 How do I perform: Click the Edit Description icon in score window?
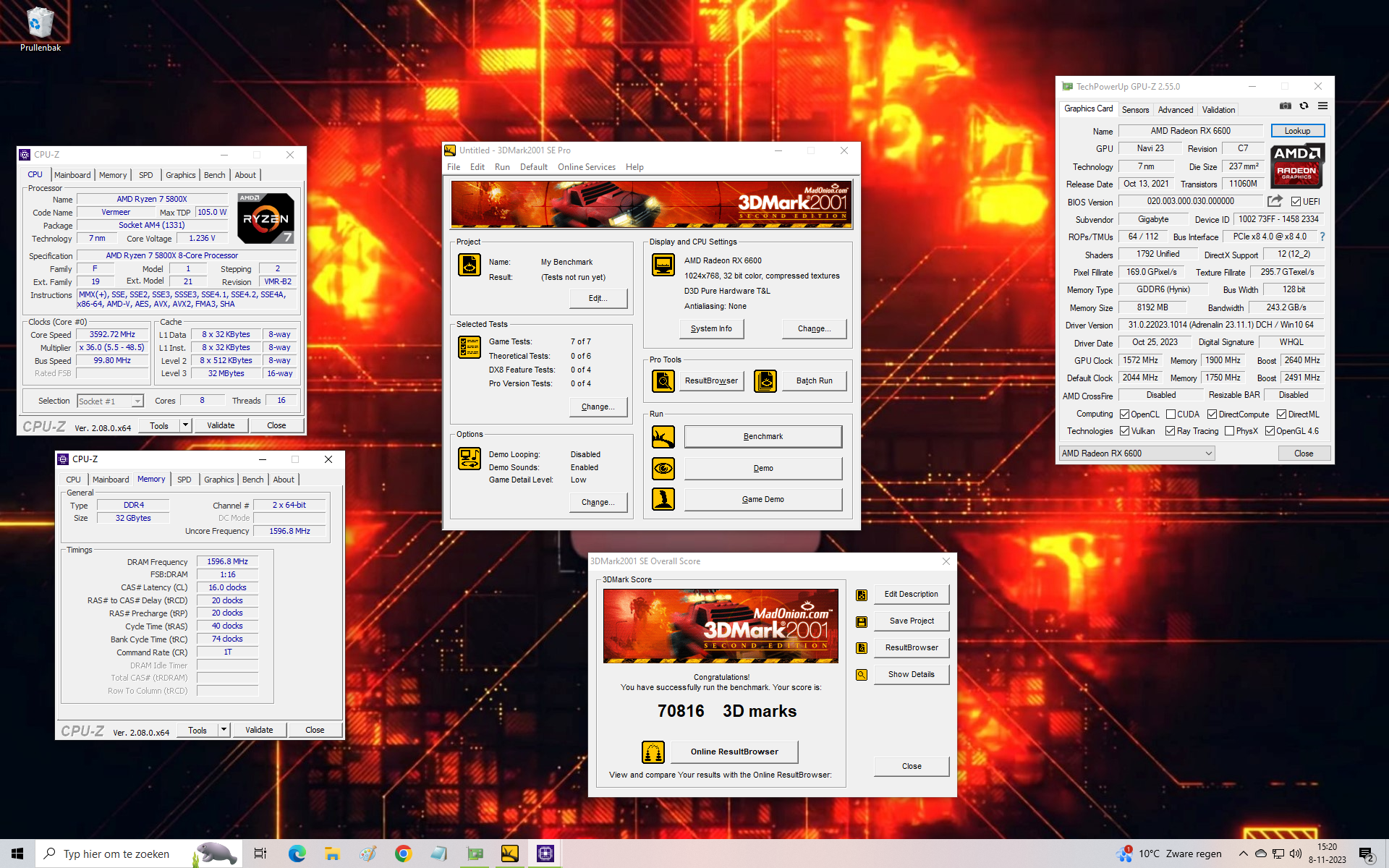(x=862, y=595)
